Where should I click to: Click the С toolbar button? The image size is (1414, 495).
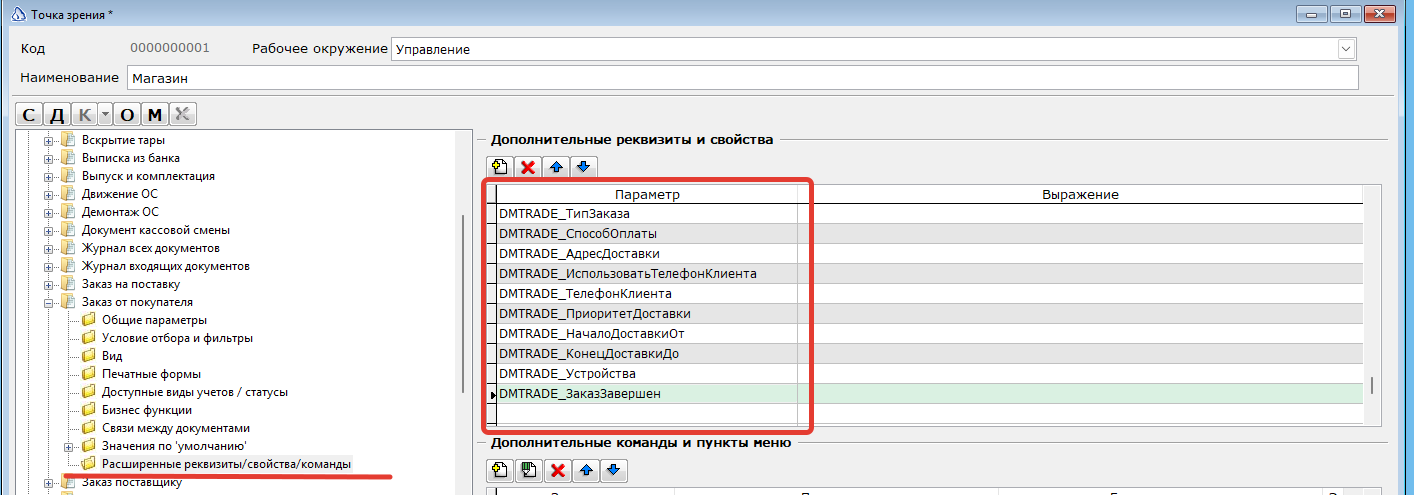coord(30,114)
